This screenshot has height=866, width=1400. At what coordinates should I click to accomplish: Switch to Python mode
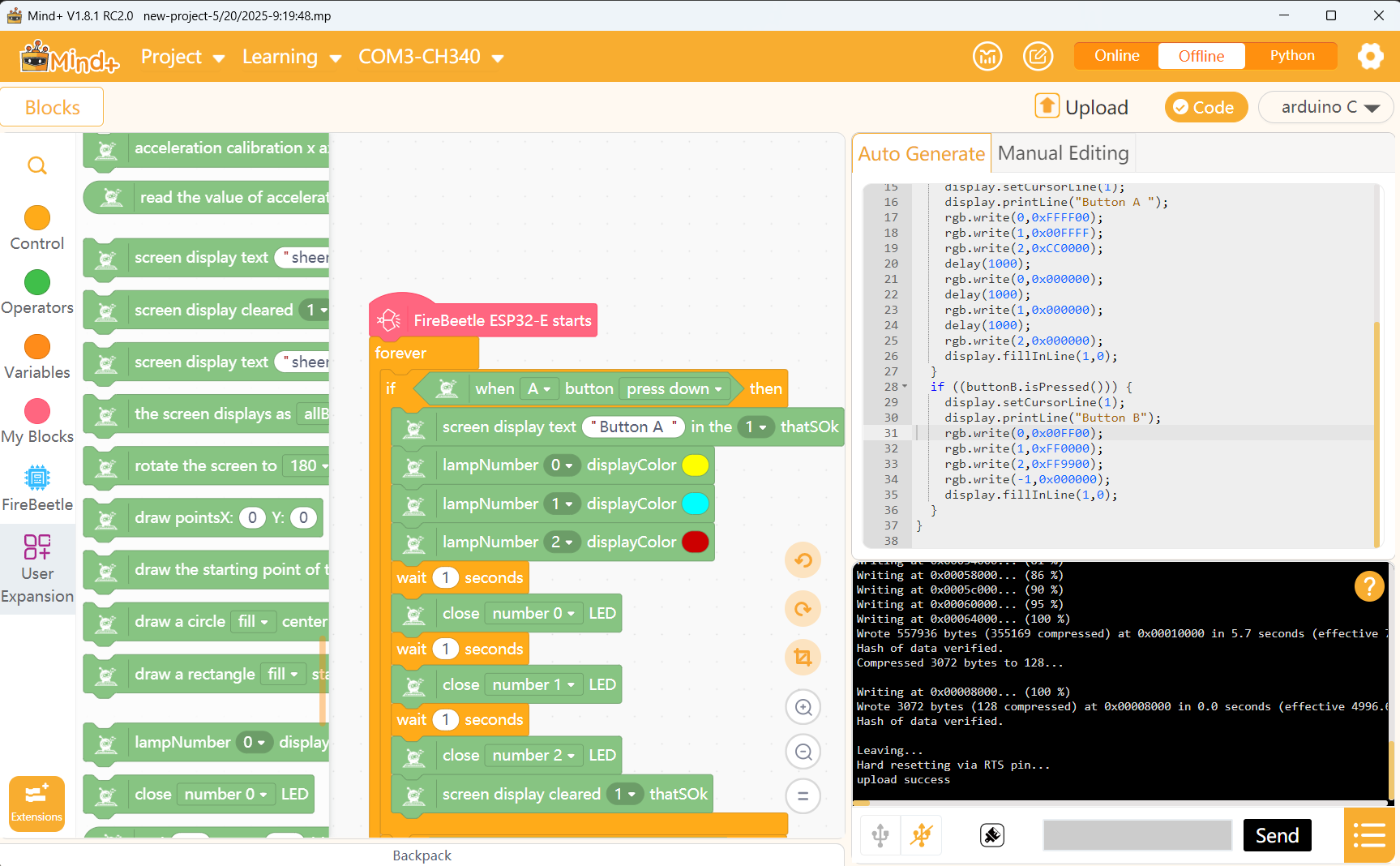(1291, 56)
